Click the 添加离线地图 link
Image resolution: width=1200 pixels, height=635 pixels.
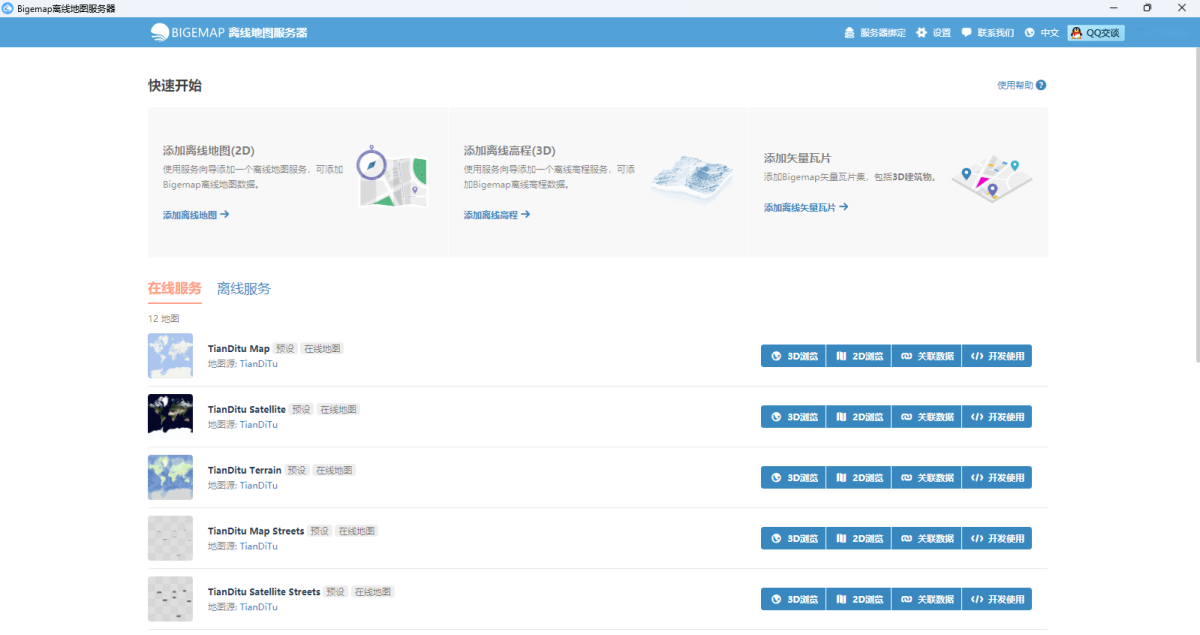click(196, 215)
